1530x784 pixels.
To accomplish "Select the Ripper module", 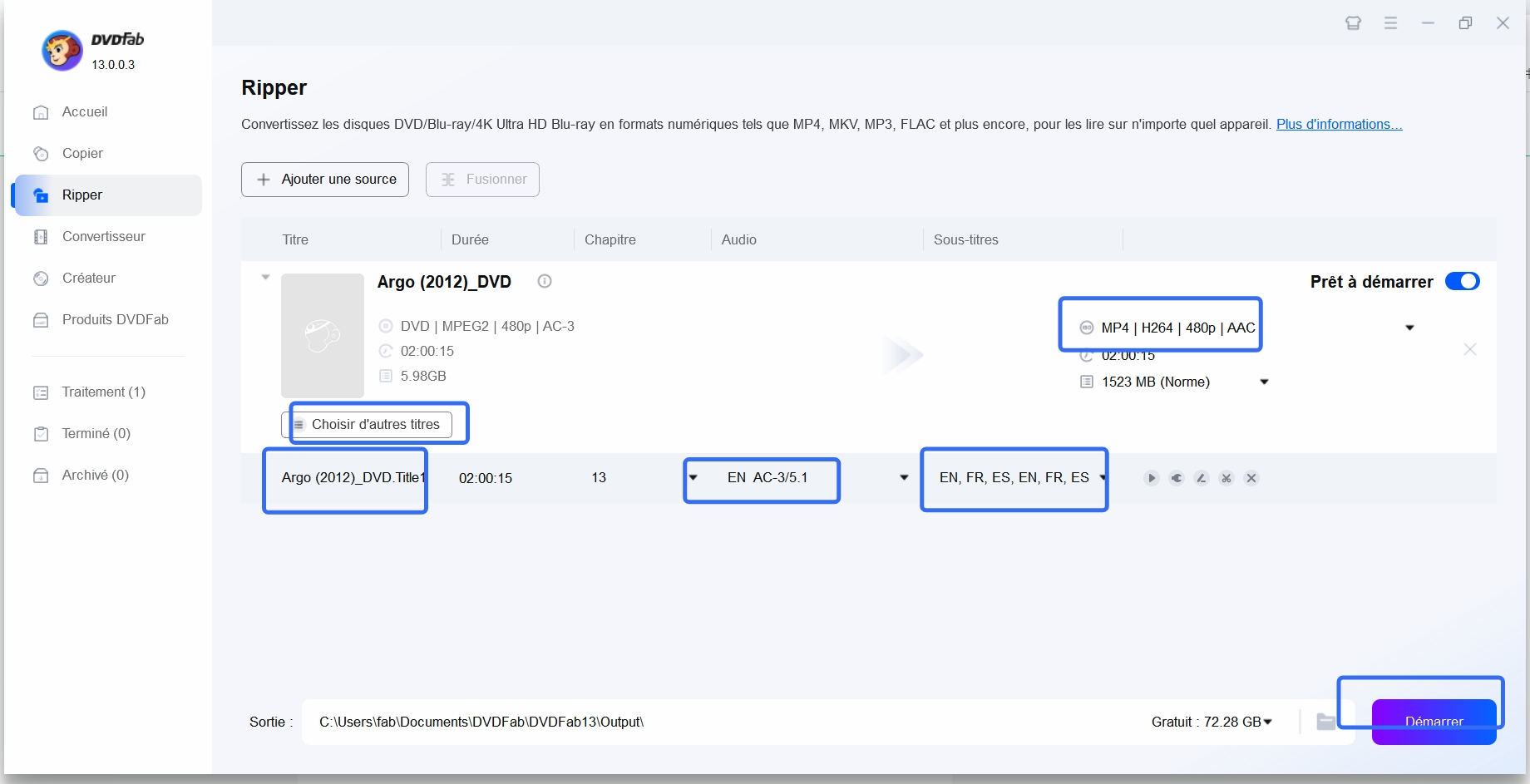I will pos(108,195).
